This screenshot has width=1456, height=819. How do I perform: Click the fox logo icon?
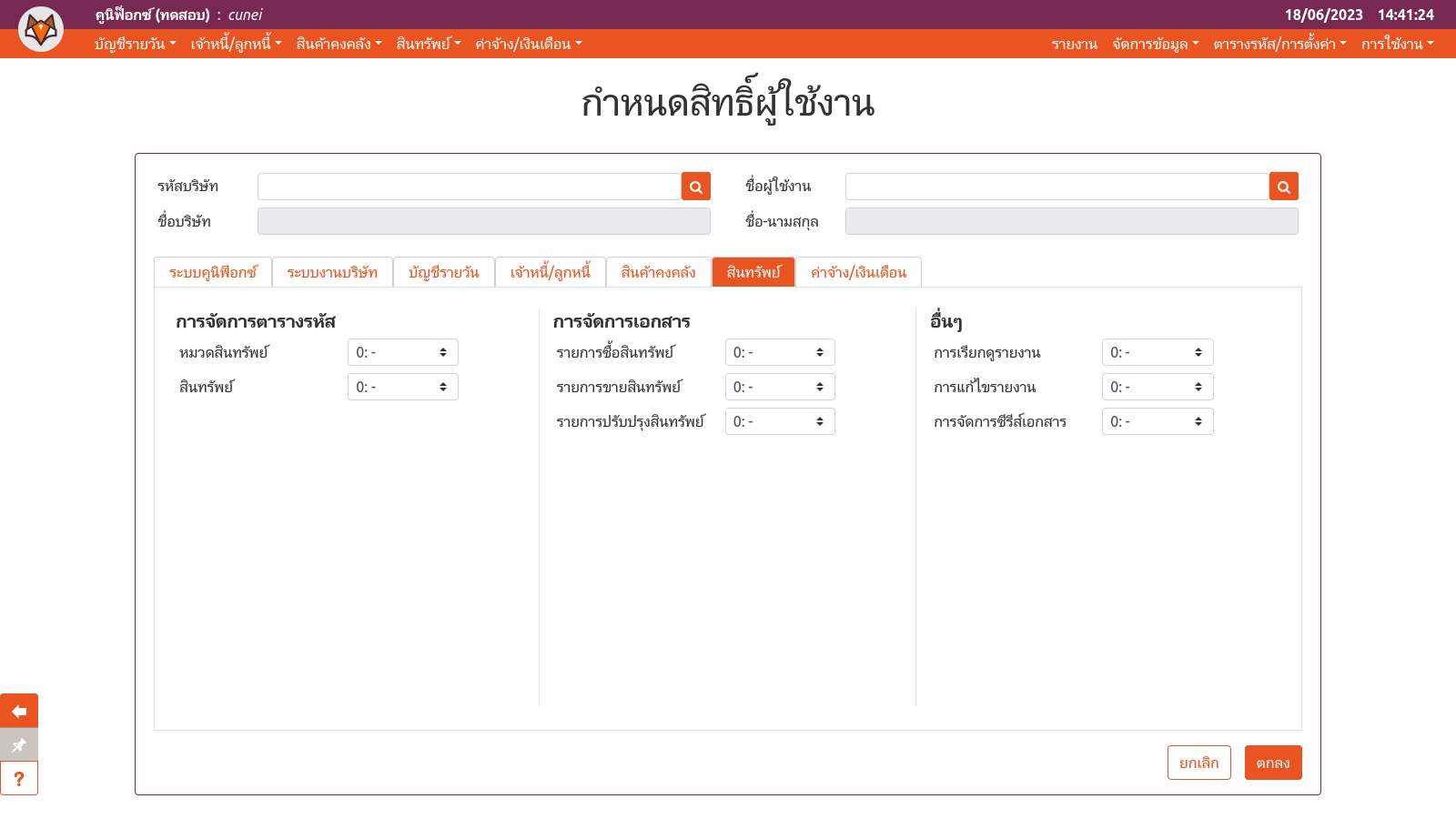pyautogui.click(x=41, y=29)
